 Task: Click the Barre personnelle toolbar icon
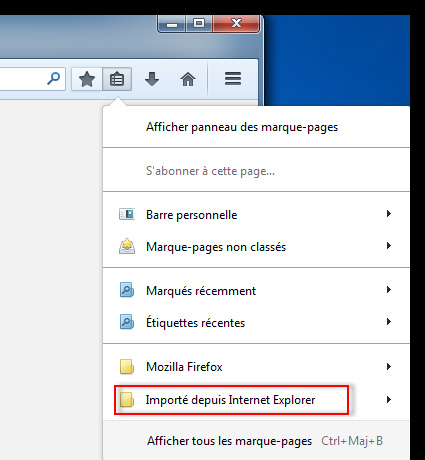[127, 214]
